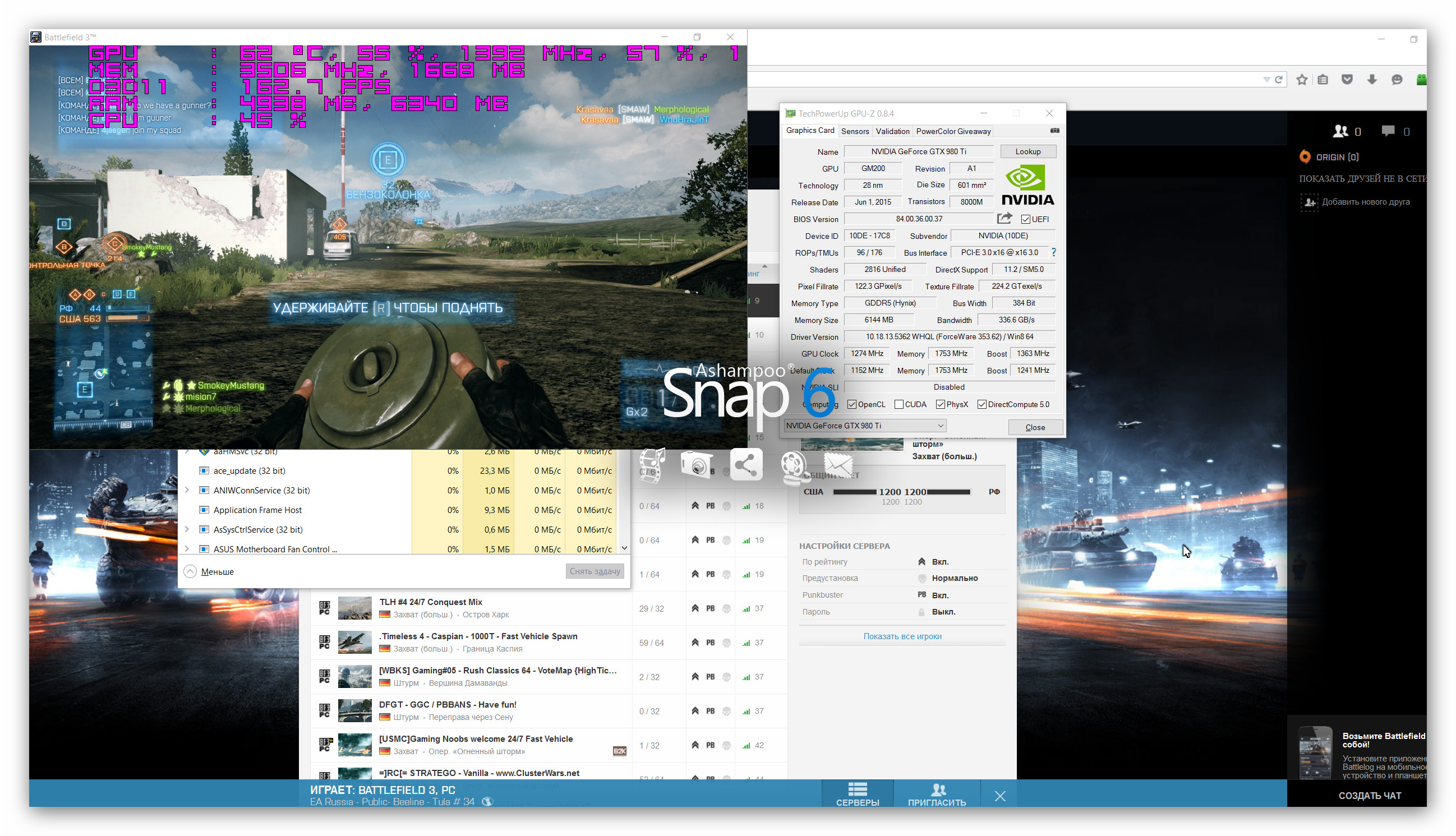1456x836 pixels.
Task: Click the Snap share icon
Action: pos(745,465)
